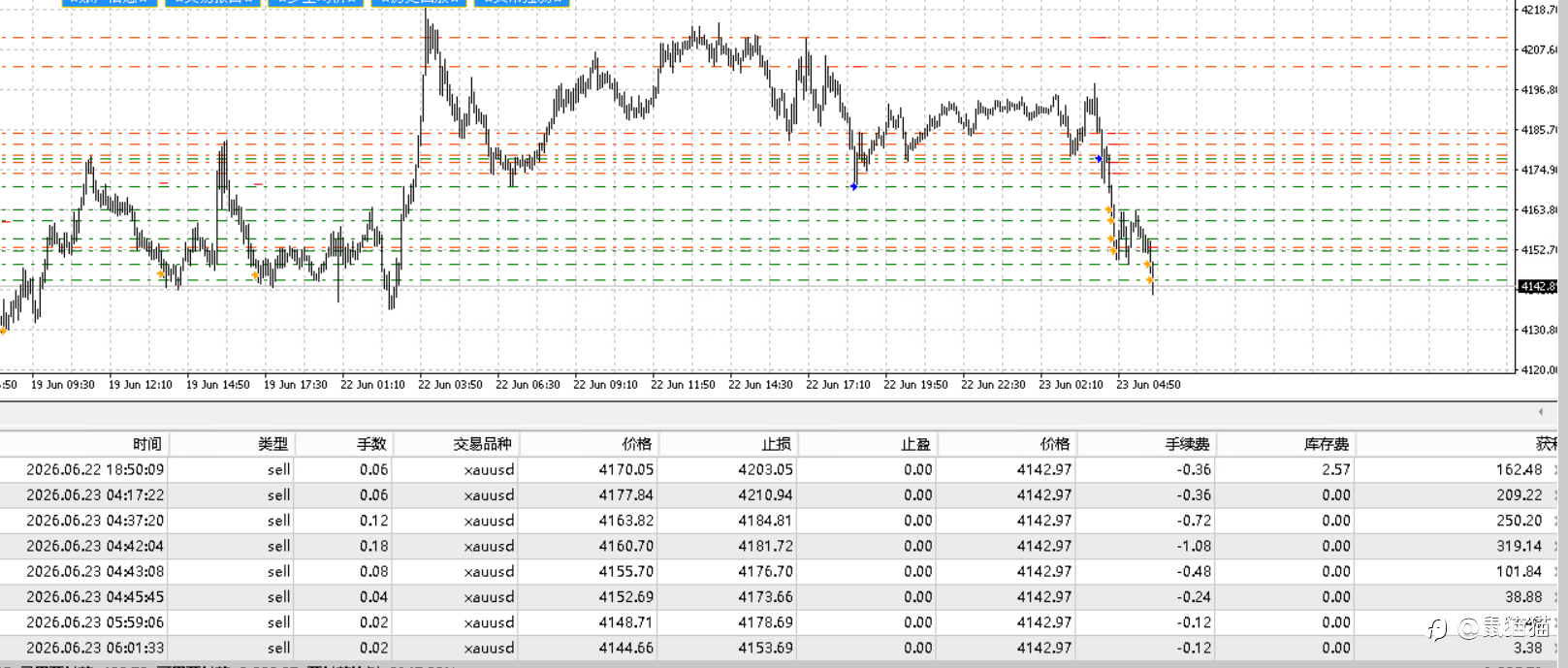Click the open price 4155.70 cell
Screen dimensions: 1568x668
[x=625, y=571]
